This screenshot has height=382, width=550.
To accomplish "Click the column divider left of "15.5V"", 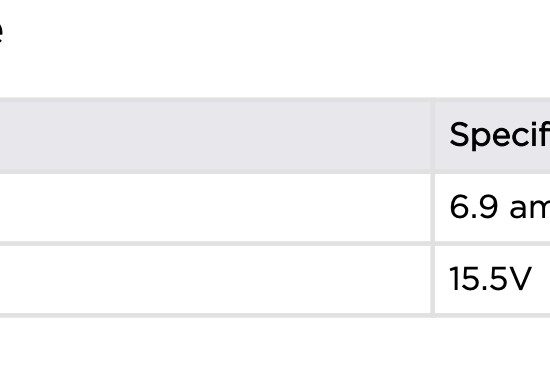I will click(433, 280).
